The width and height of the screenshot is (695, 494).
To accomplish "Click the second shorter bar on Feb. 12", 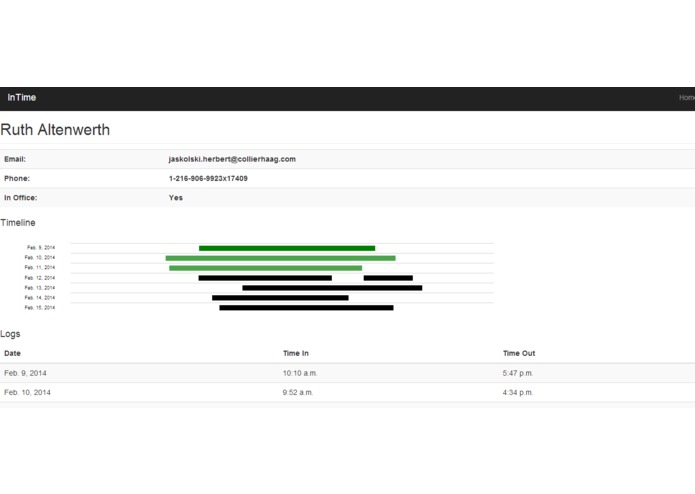I will coord(388,278).
